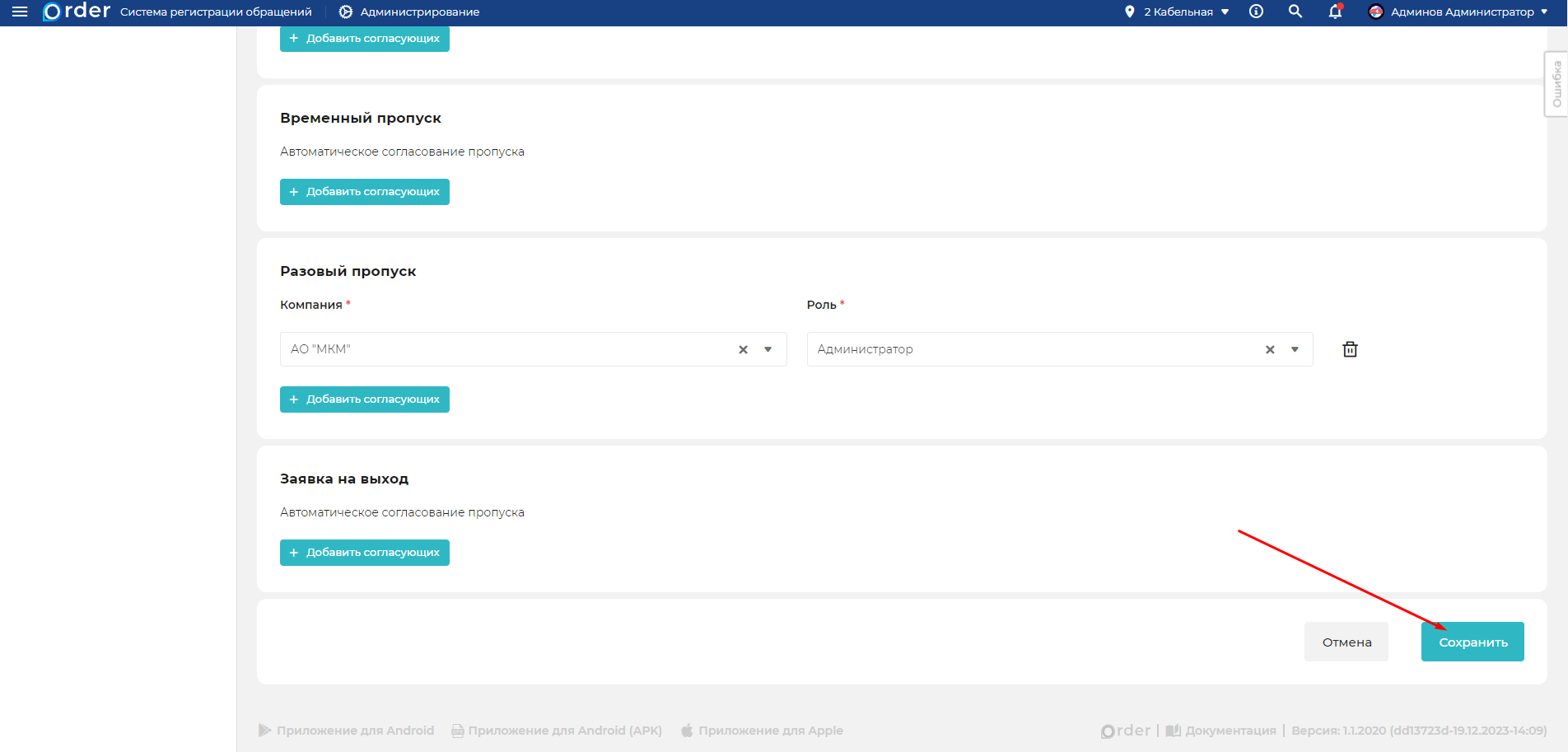1568x752 pixels.
Task: Click the Сохранить button
Action: (1472, 642)
